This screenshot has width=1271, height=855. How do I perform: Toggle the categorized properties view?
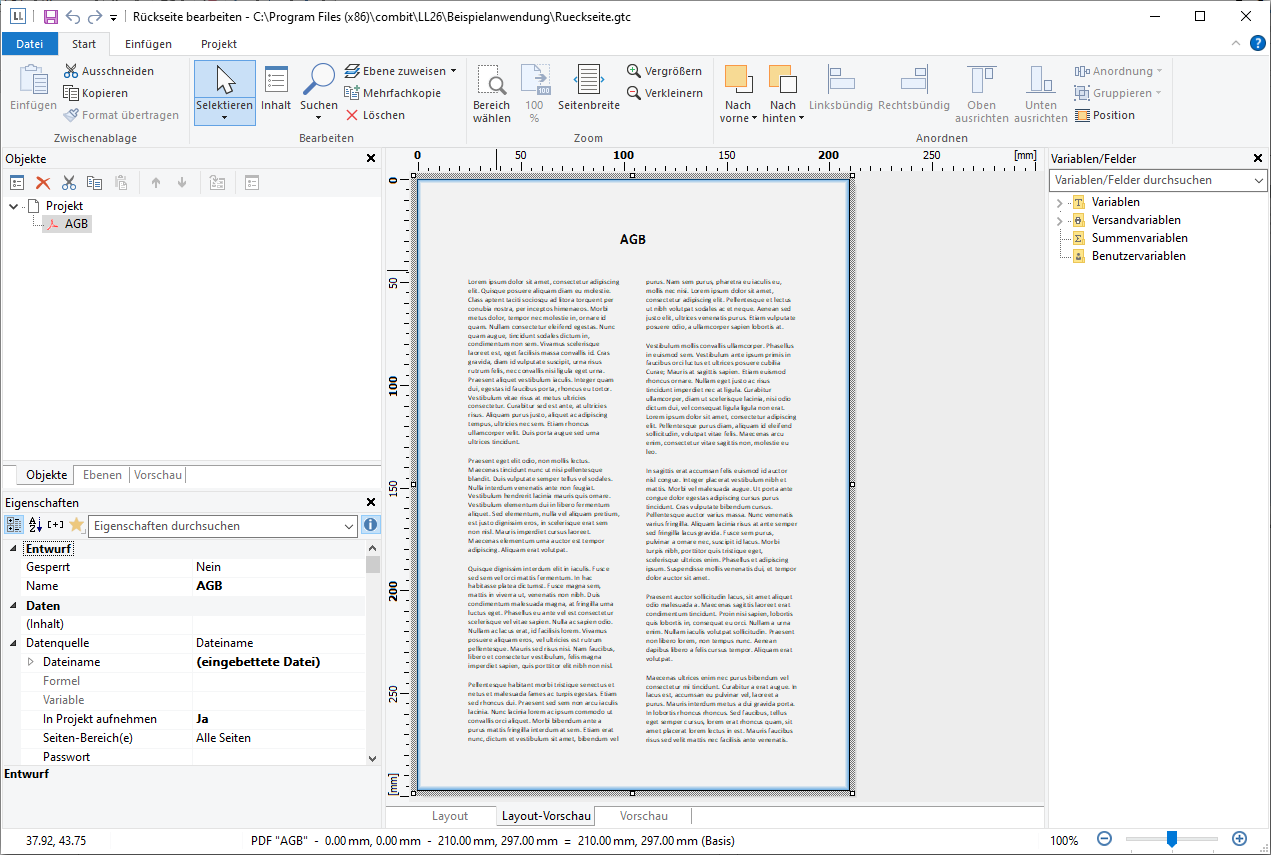click(14, 525)
